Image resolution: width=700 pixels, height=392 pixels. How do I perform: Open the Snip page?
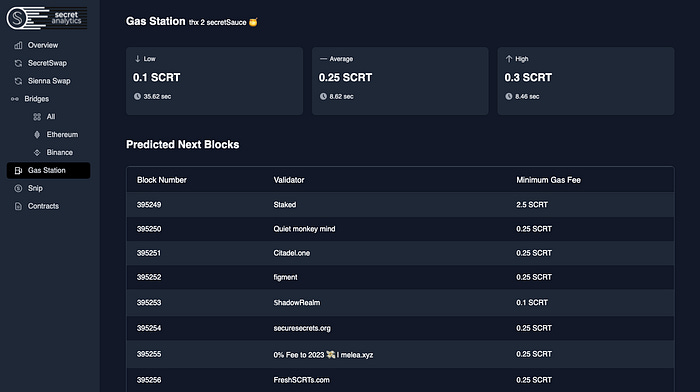(35, 188)
